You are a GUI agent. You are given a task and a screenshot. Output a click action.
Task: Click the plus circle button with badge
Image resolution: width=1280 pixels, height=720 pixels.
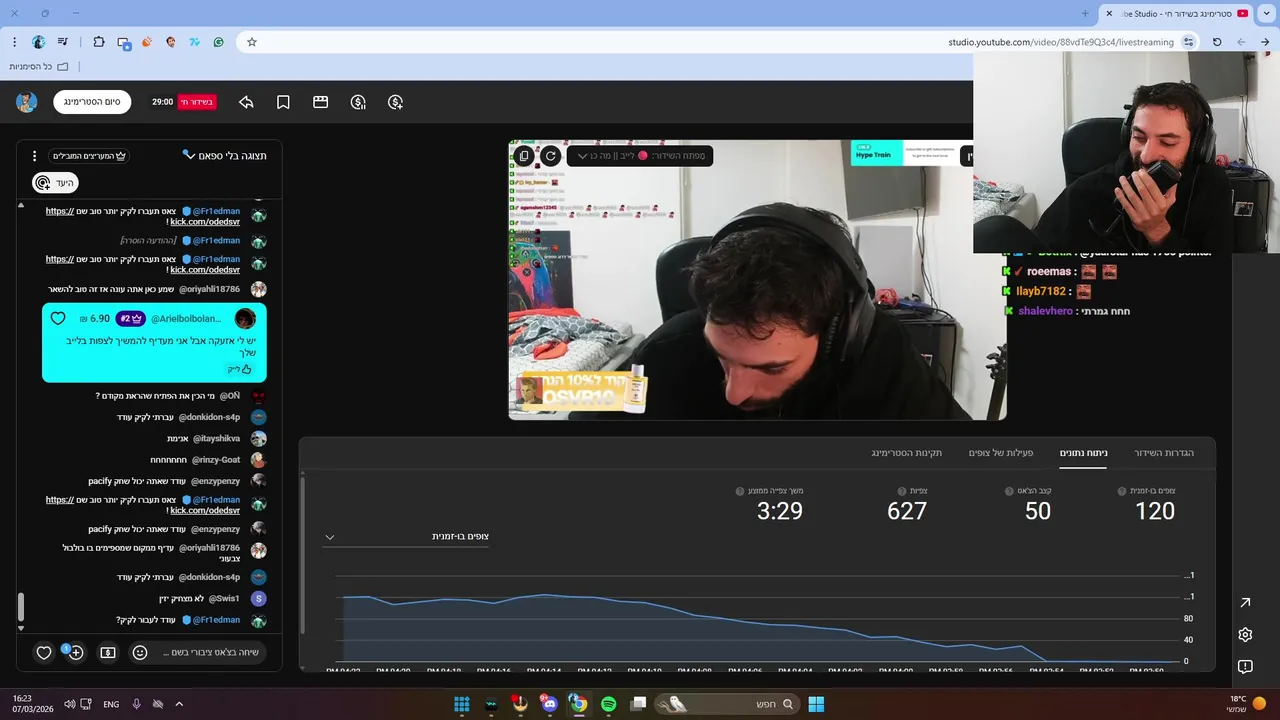(x=75, y=653)
